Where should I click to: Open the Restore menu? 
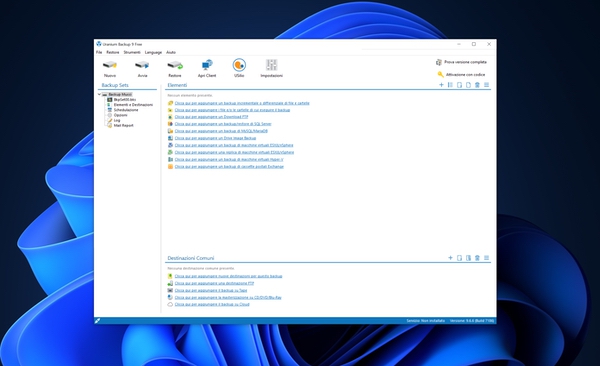112,52
